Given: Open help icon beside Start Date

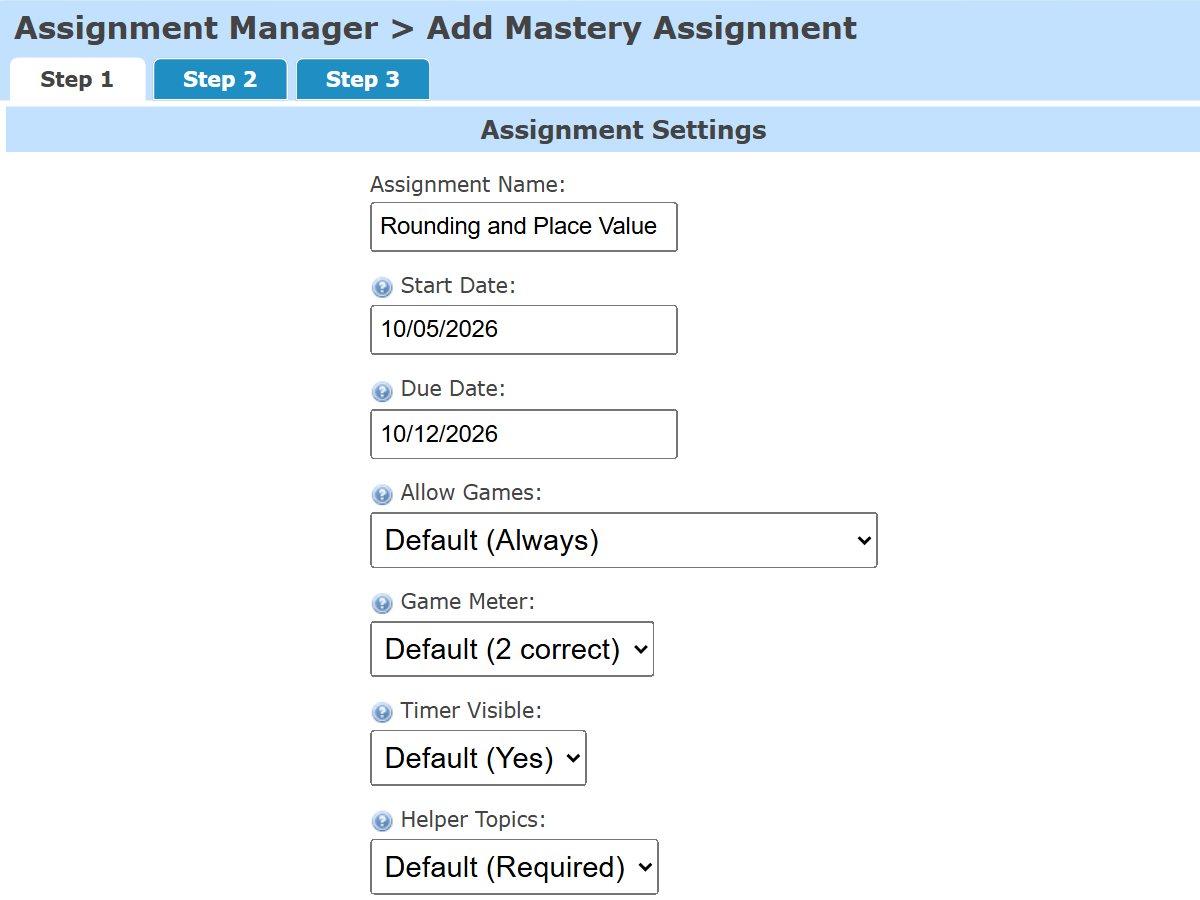Looking at the screenshot, I should click(382, 287).
